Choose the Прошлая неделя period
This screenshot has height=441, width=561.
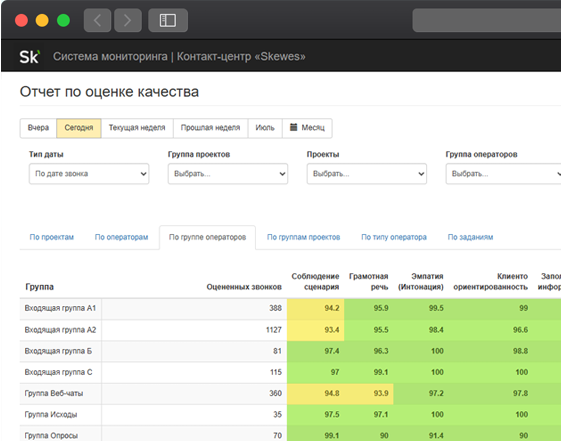pos(210,128)
